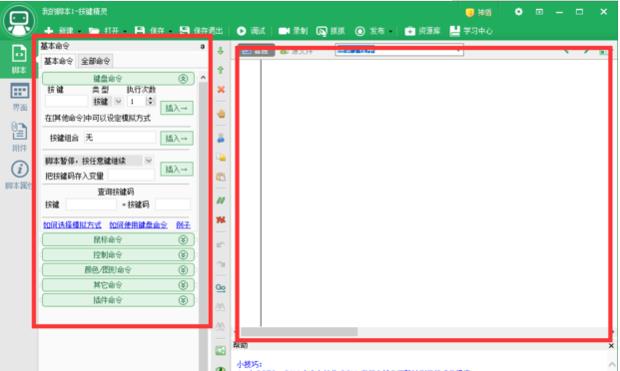Select the 界面 (Interface) sidebar icon
The image size is (620, 371).
pos(19,97)
